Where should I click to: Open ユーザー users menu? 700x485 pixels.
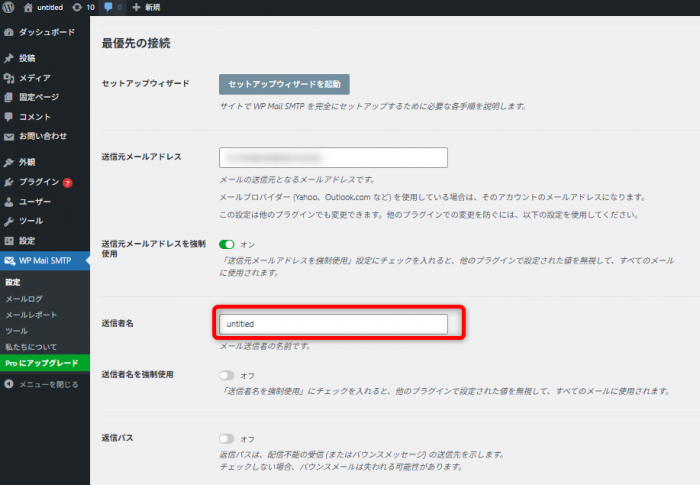click(x=35, y=201)
